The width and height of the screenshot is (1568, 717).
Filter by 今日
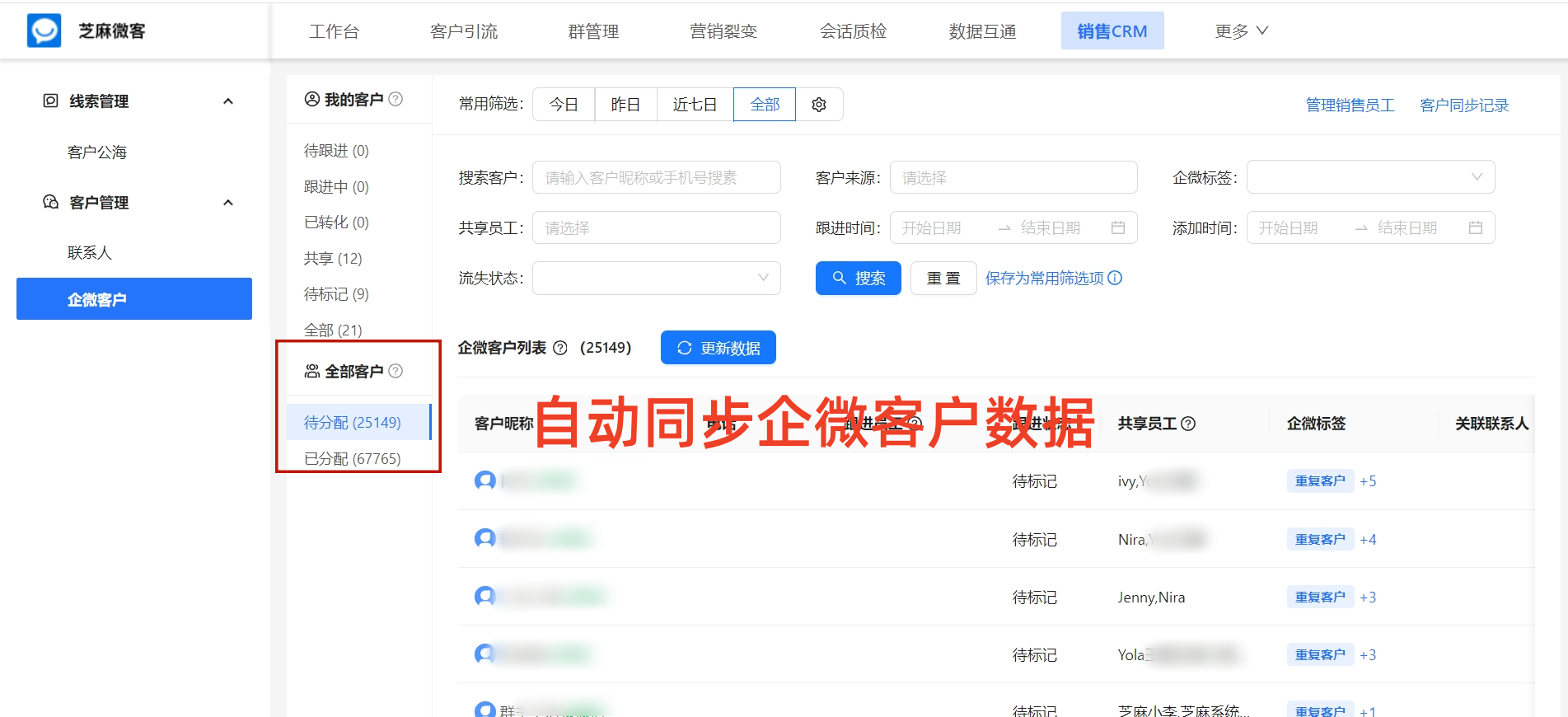(564, 105)
